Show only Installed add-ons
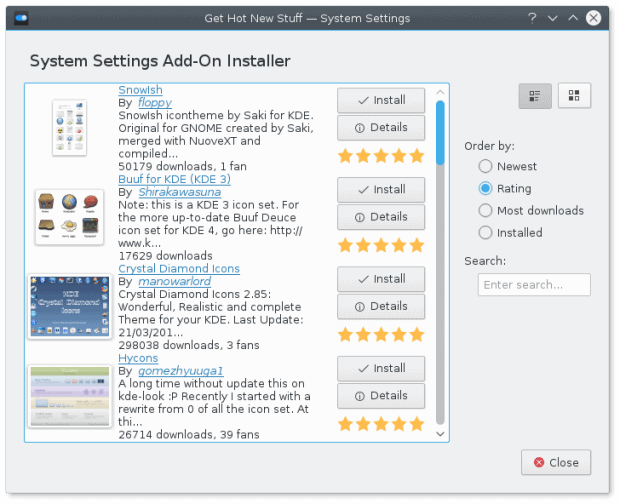This screenshot has height=504, width=620. (510, 233)
